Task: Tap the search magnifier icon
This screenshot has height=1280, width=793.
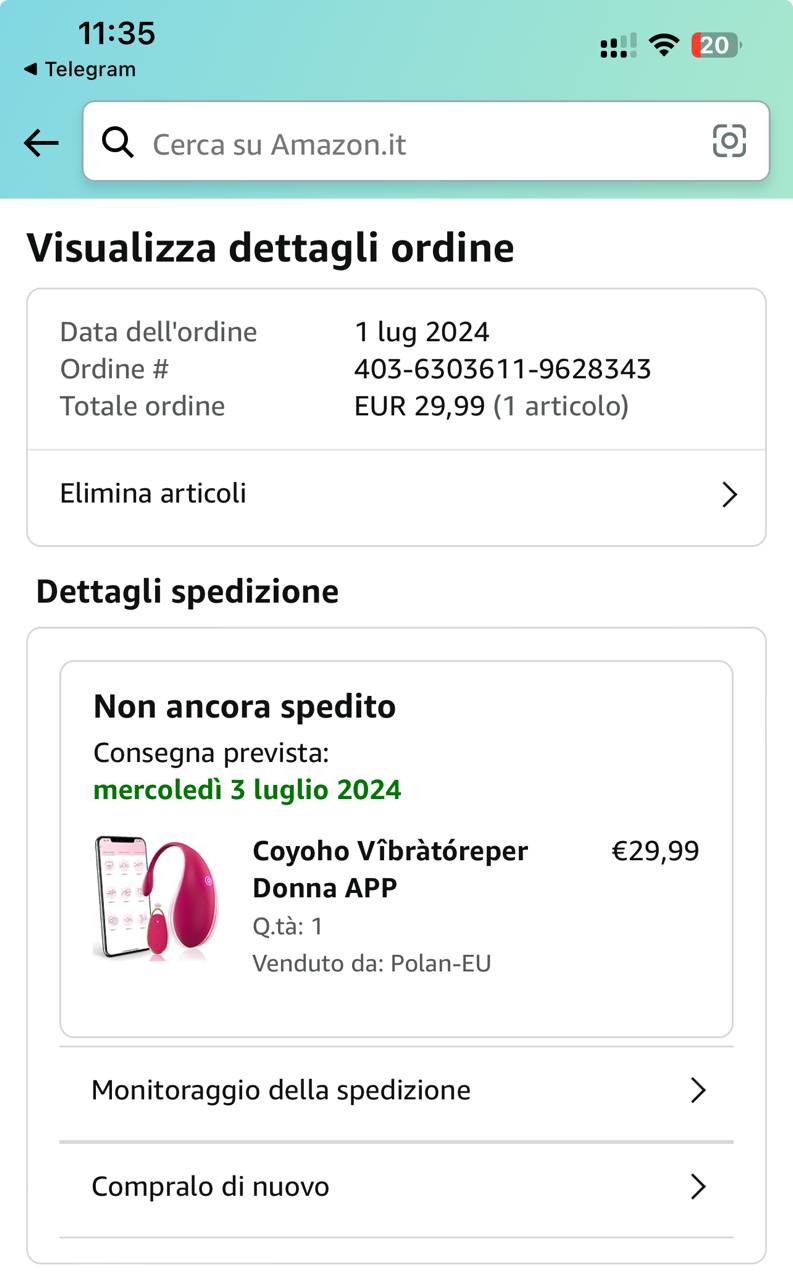Action: [x=118, y=143]
